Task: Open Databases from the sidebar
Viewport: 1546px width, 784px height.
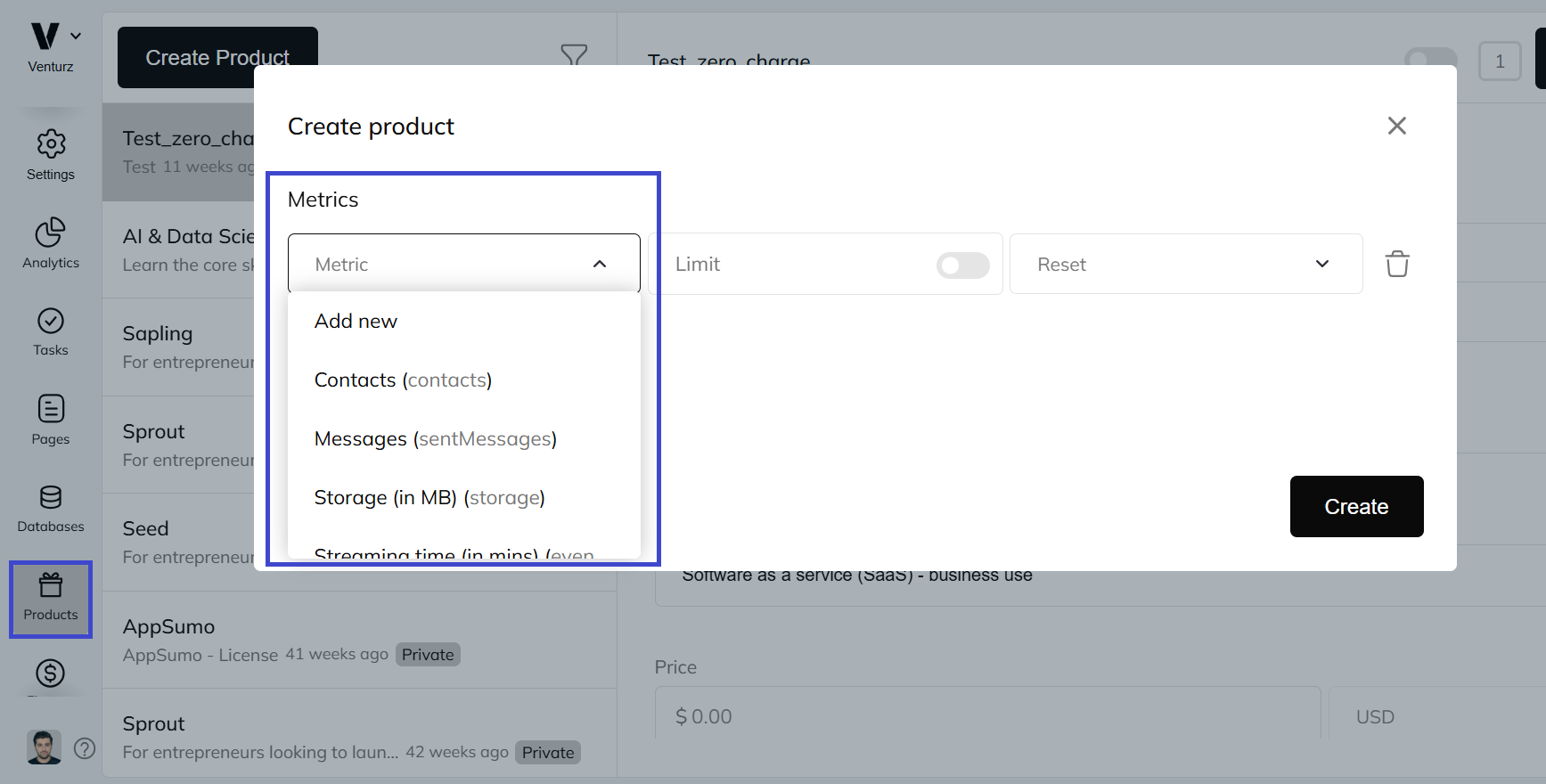Action: 51,508
